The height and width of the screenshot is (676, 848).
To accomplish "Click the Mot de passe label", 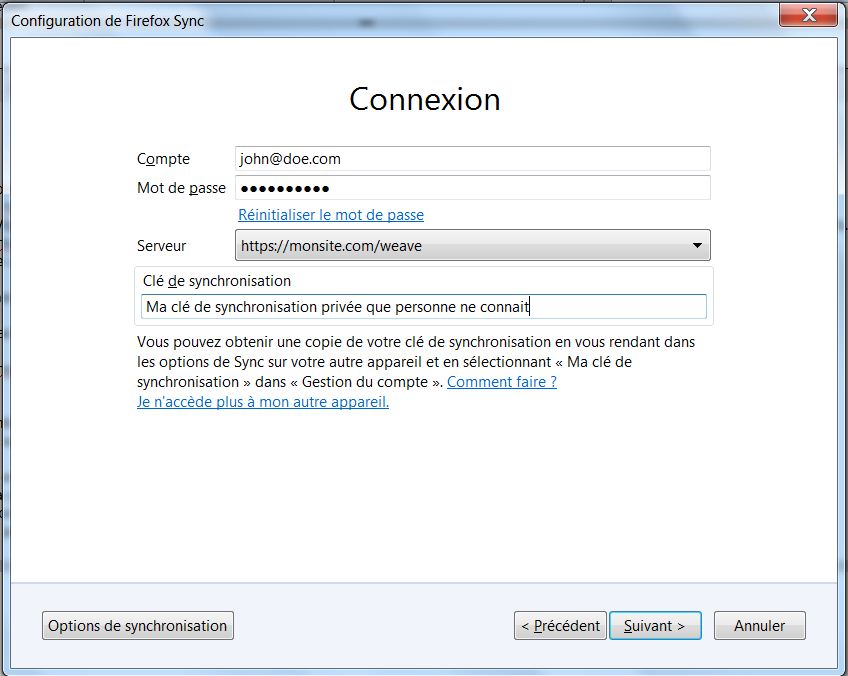I will click(x=181, y=188).
